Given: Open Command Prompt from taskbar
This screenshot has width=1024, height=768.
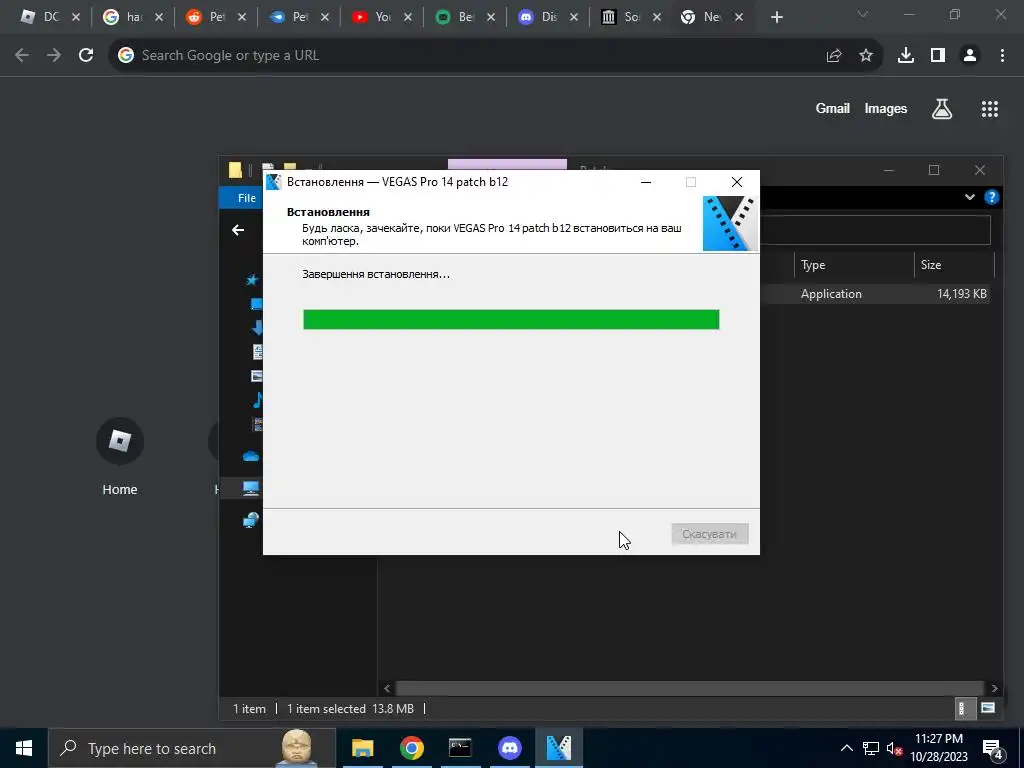Looking at the screenshot, I should (460, 748).
